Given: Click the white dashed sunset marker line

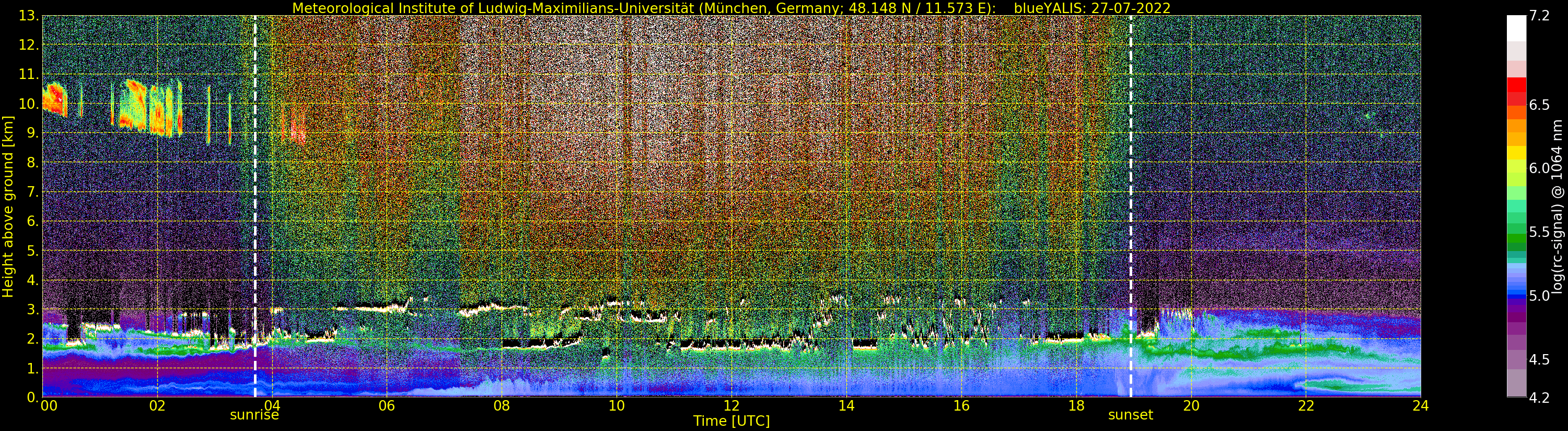Looking at the screenshot, I should (1131, 206).
